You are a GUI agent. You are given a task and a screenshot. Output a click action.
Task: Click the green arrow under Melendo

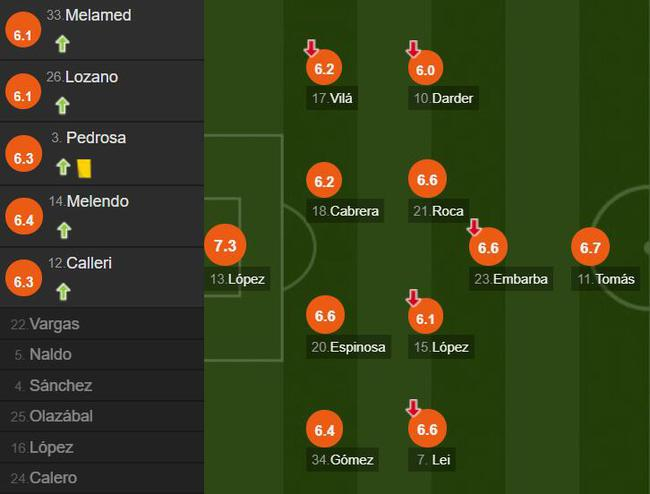(x=63, y=230)
